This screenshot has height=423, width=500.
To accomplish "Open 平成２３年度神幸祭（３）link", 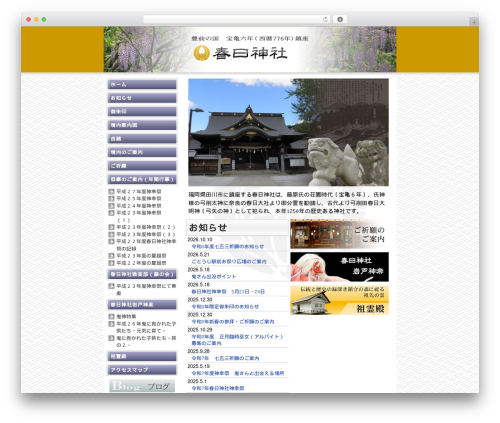I will (x=145, y=234).
